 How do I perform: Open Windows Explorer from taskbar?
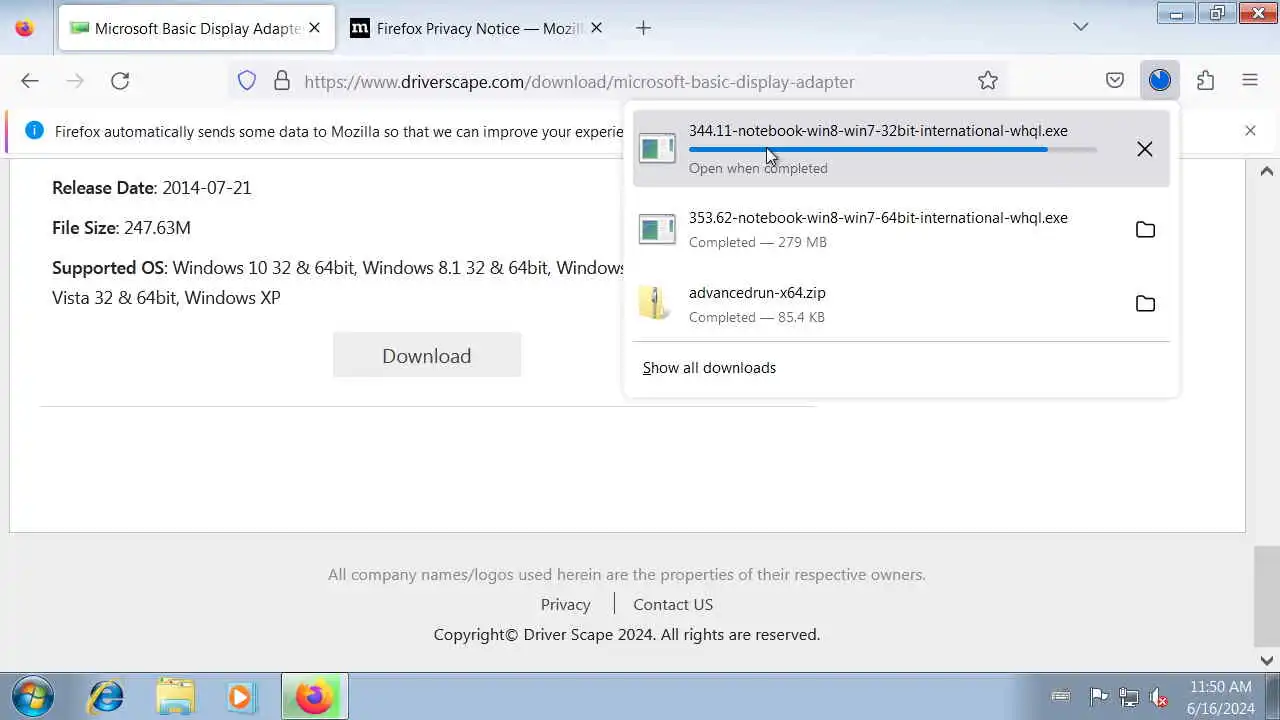(175, 697)
